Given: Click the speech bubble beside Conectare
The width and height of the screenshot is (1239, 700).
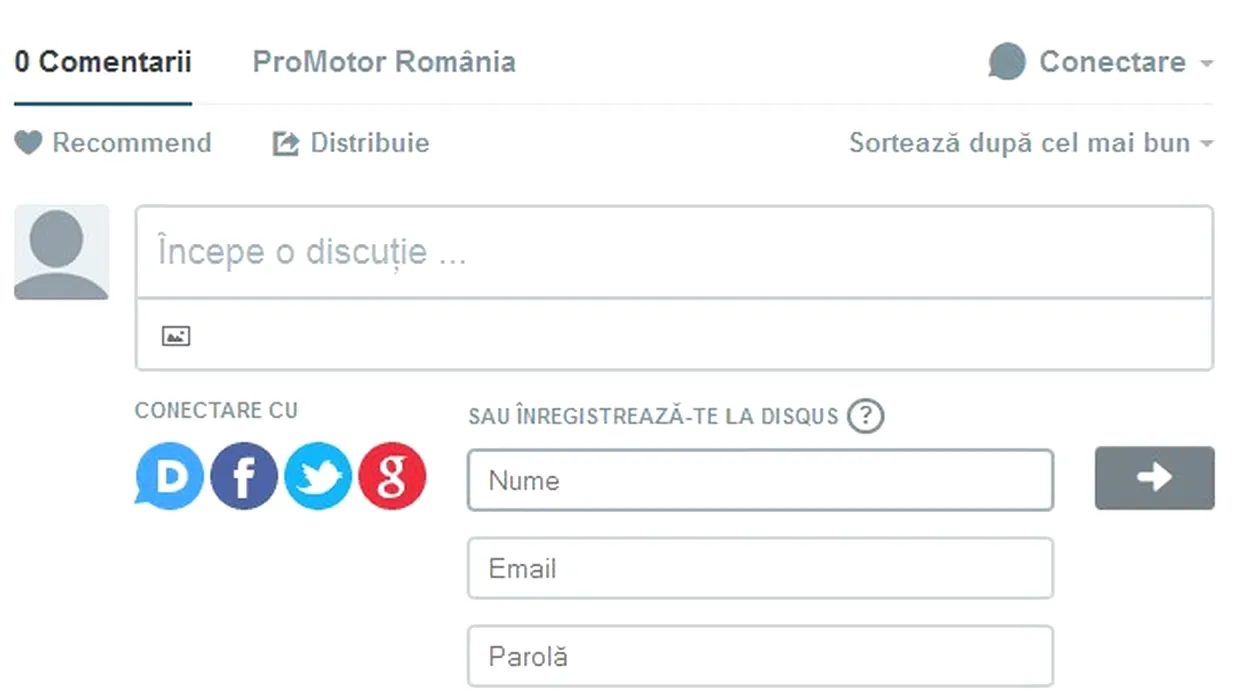Looking at the screenshot, I should (1007, 62).
